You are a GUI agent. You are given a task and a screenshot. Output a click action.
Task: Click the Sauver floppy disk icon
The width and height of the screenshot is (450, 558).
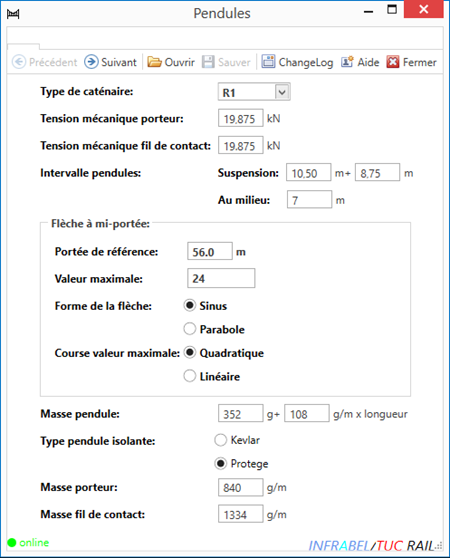[208, 62]
